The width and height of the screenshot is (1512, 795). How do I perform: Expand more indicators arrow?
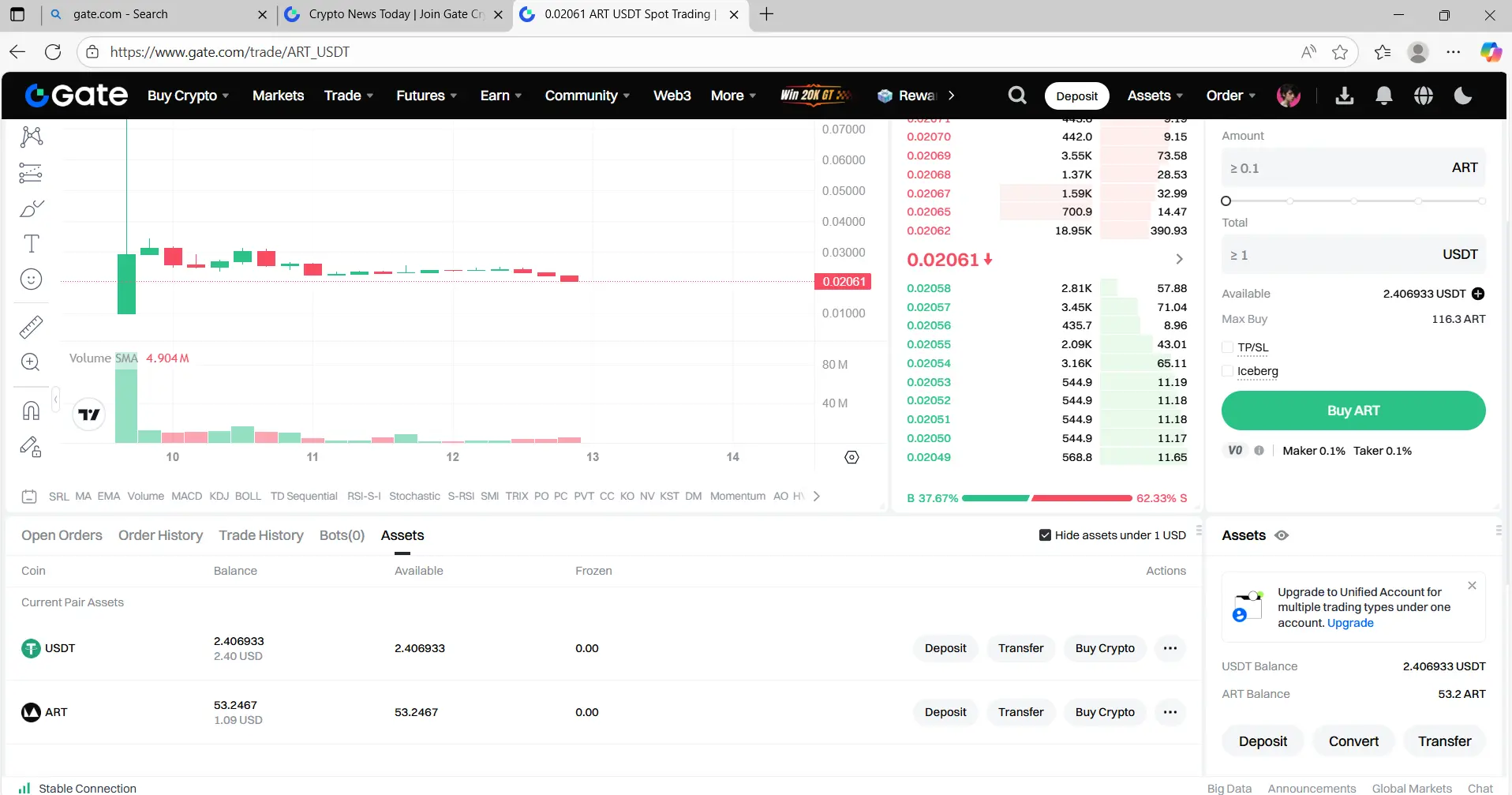[x=817, y=496]
